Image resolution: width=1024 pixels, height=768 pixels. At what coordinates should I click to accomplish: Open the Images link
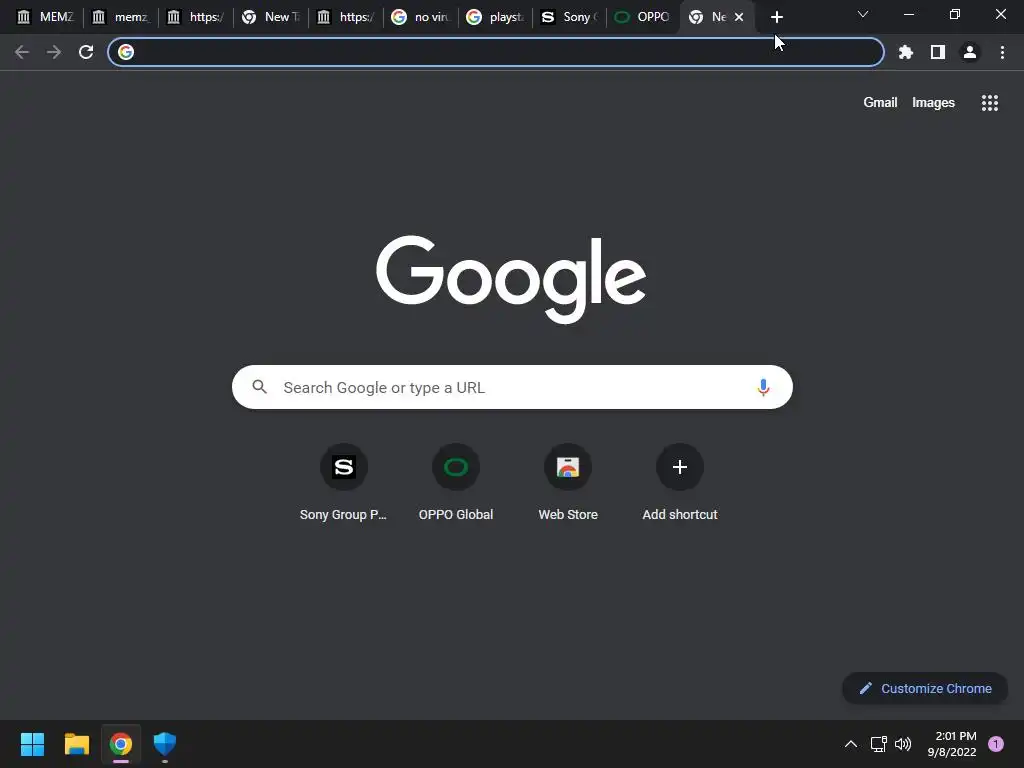[x=933, y=103]
